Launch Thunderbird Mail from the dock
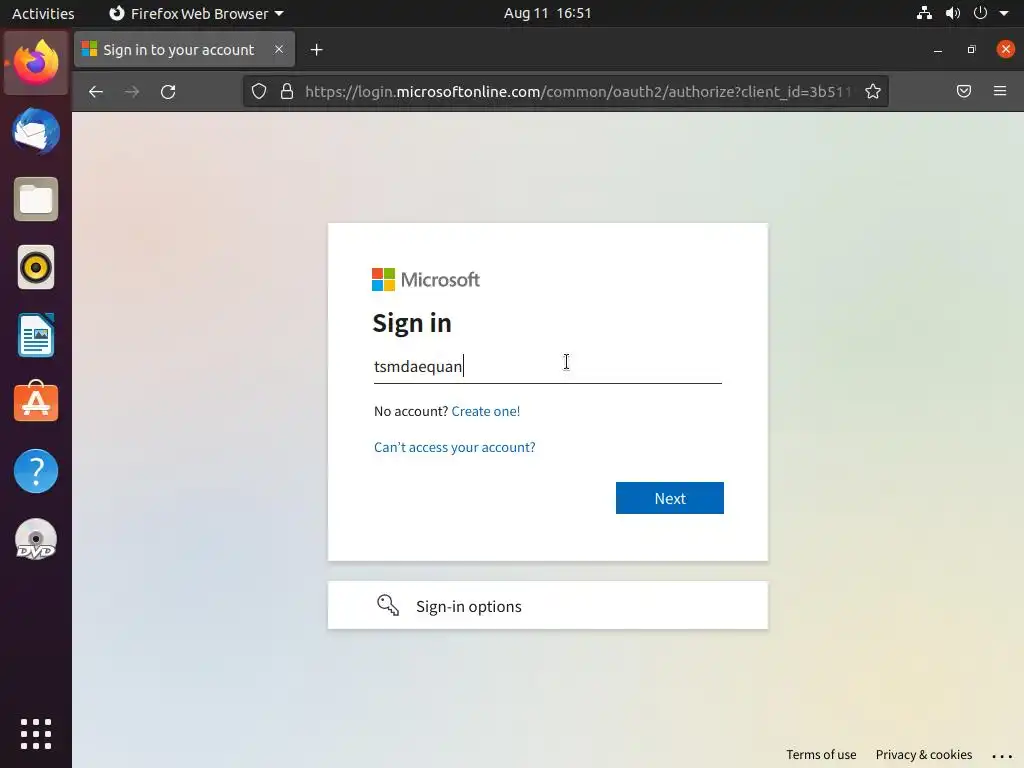 pyautogui.click(x=36, y=131)
